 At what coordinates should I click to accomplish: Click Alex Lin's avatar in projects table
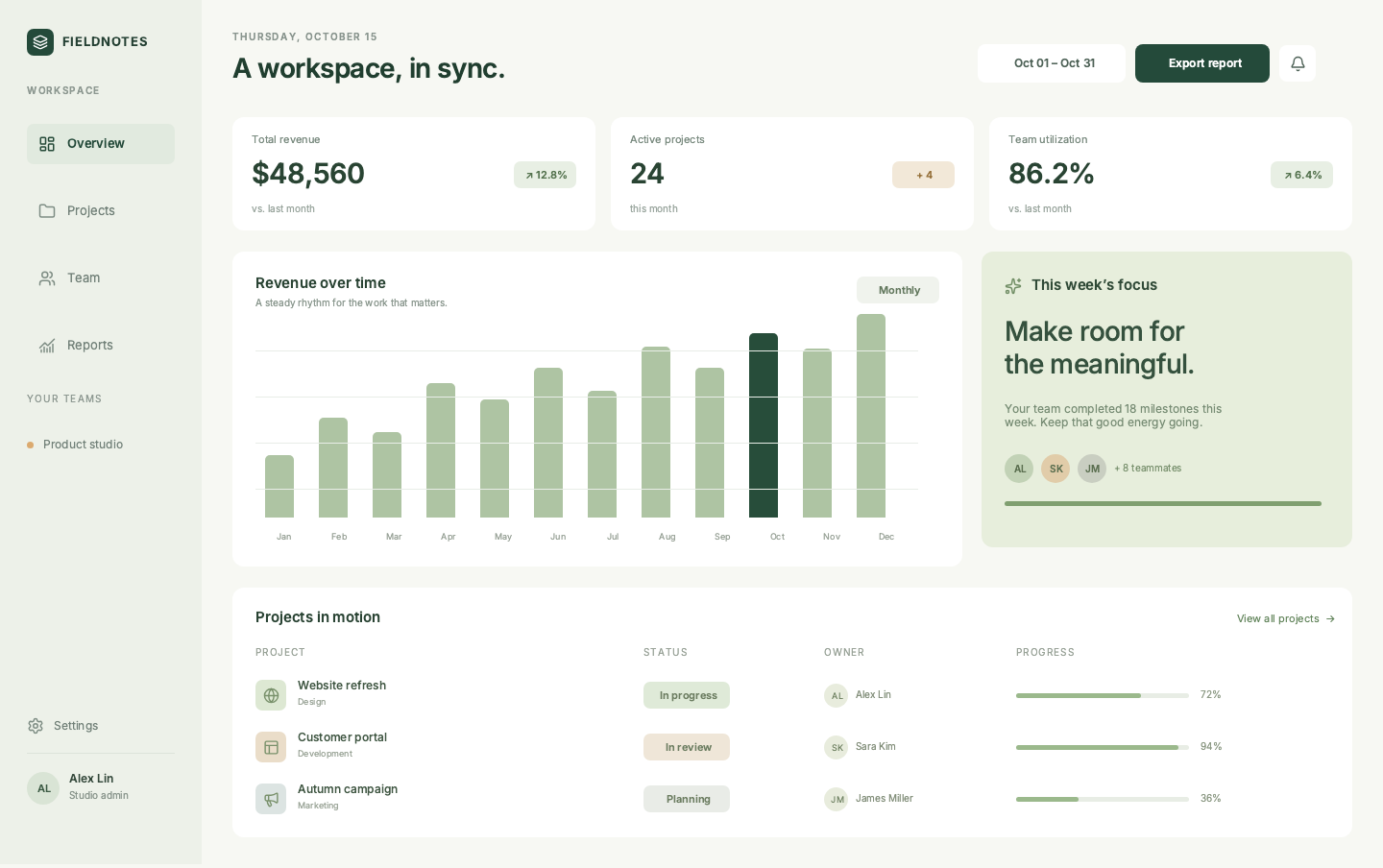click(837, 695)
